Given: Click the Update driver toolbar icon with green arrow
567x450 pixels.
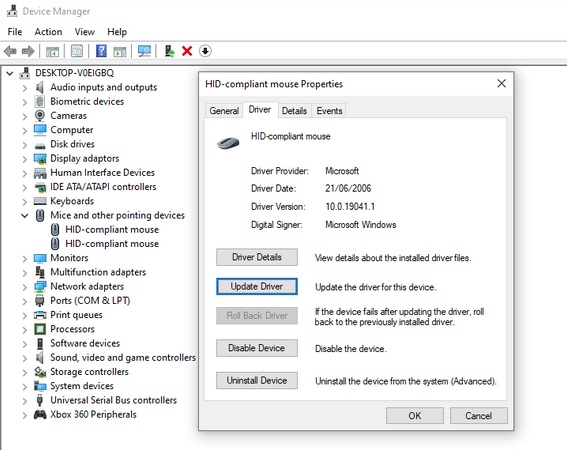Looking at the screenshot, I should click(169, 51).
